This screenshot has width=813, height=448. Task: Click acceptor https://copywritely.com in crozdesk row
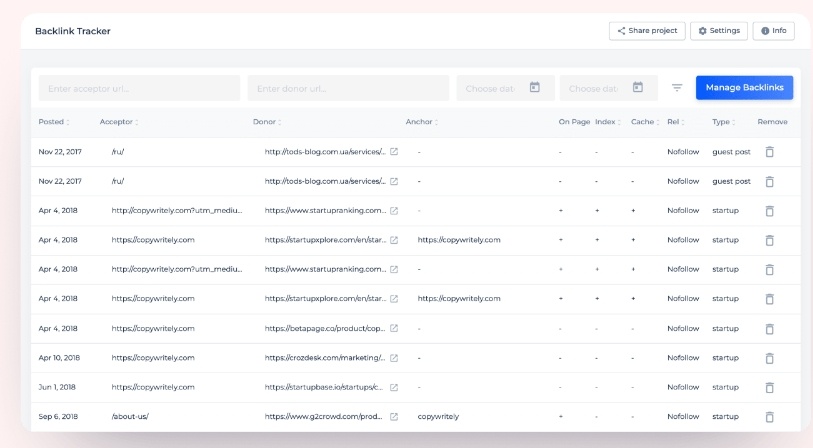point(153,358)
